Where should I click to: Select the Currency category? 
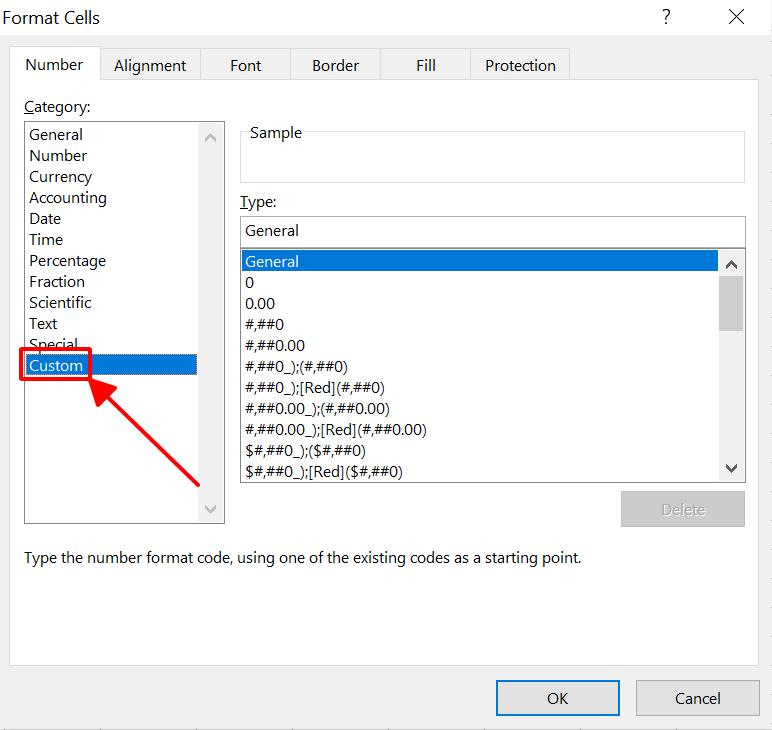click(60, 177)
